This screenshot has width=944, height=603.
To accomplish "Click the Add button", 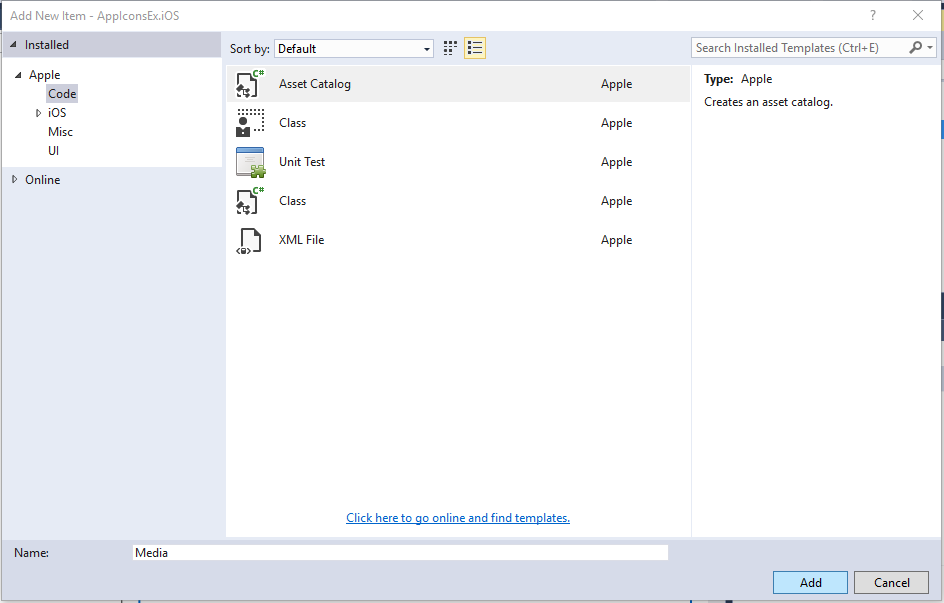I will (x=810, y=583).
